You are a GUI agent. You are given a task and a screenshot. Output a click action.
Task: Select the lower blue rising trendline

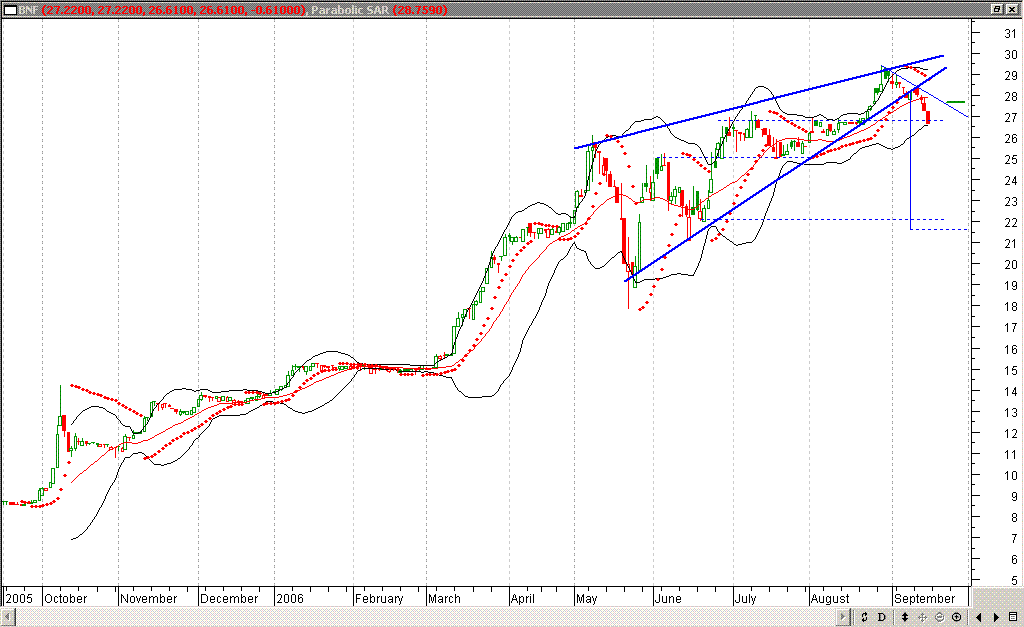click(786, 174)
